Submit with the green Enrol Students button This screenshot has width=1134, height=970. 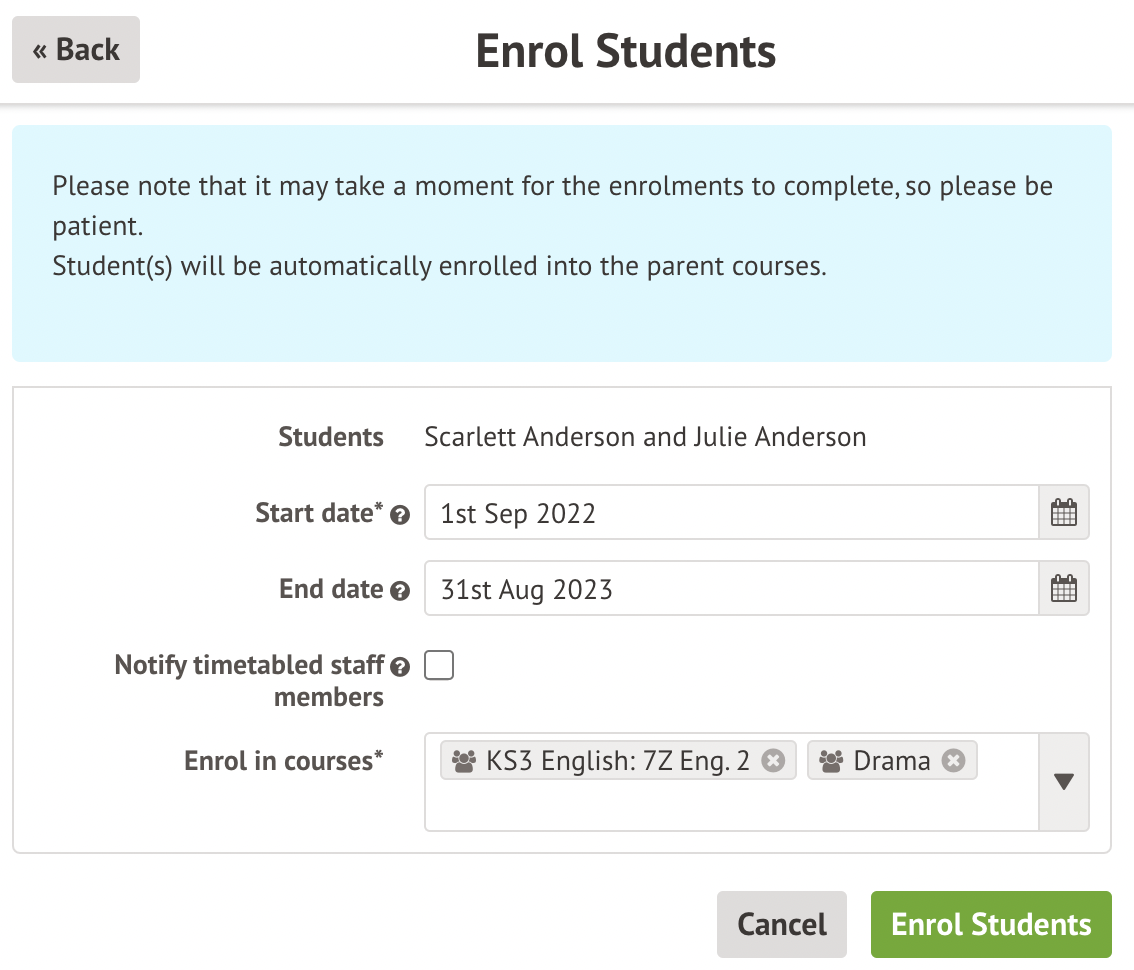[991, 924]
